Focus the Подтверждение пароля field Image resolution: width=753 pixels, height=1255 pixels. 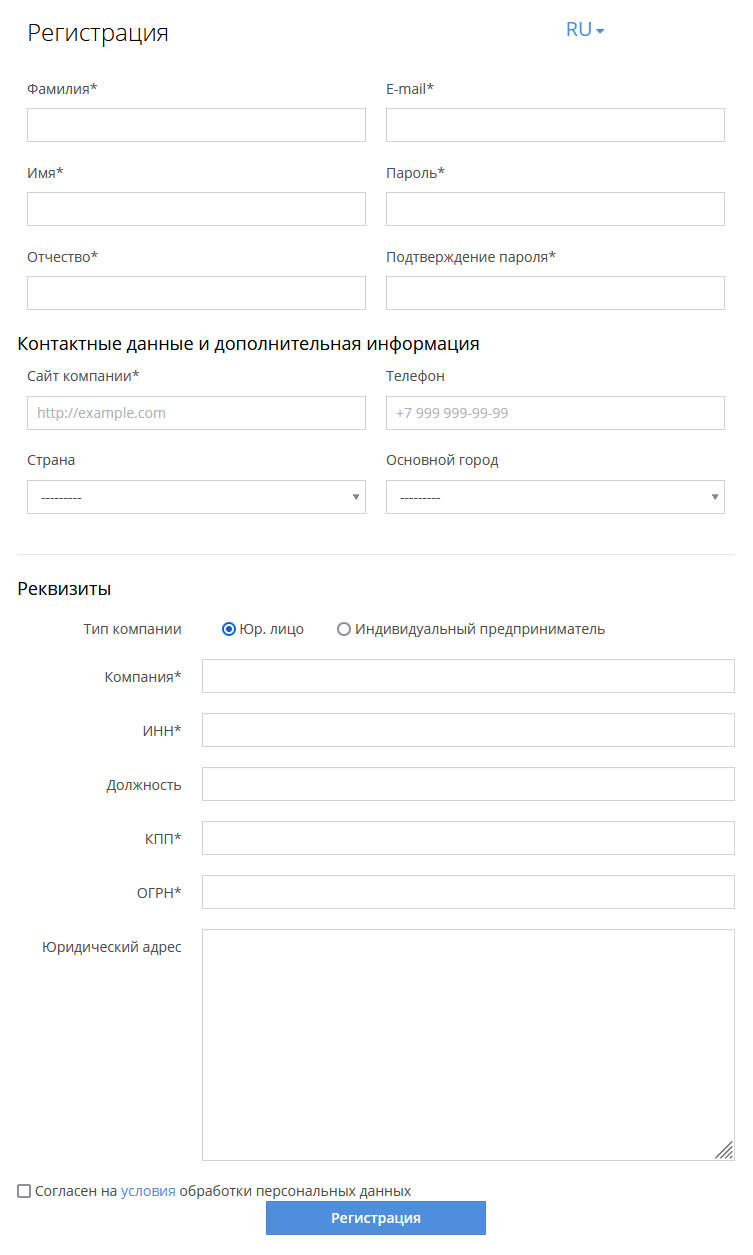tap(555, 293)
